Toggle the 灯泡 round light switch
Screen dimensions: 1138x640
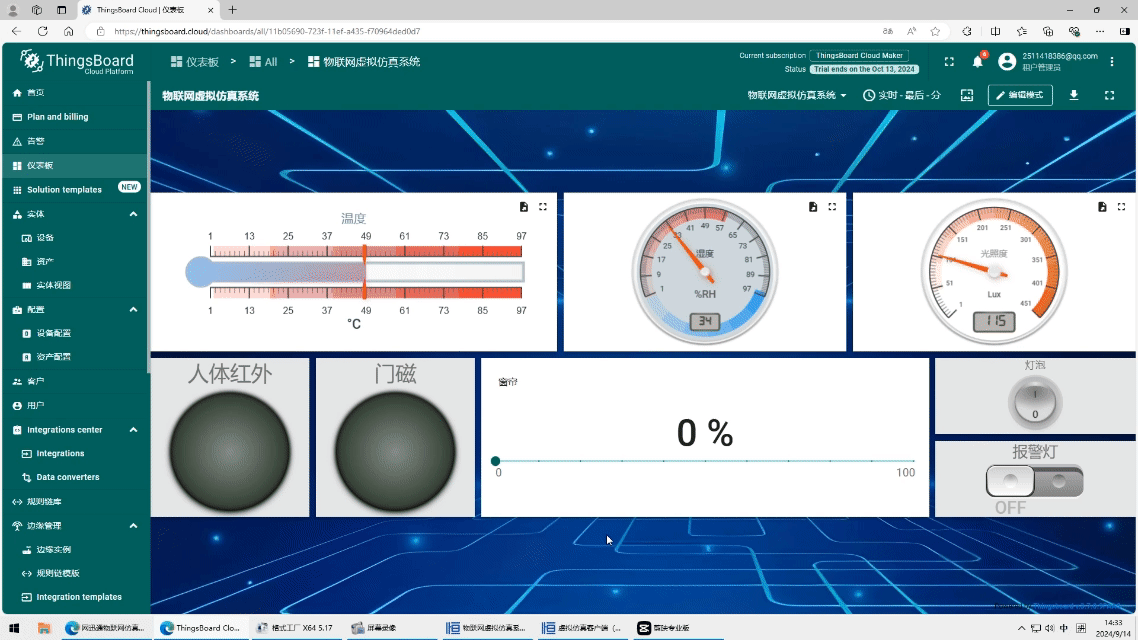(1035, 403)
